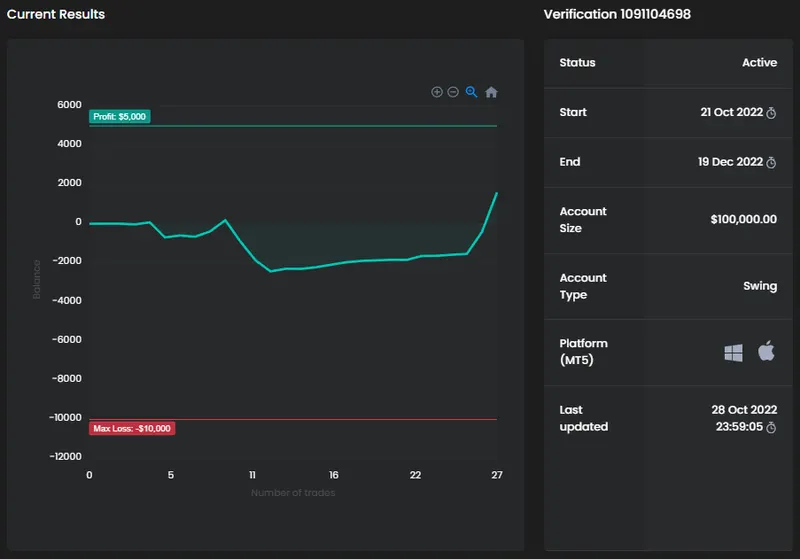Select the Windows platform icon
This screenshot has height=559, width=800.
733,352
